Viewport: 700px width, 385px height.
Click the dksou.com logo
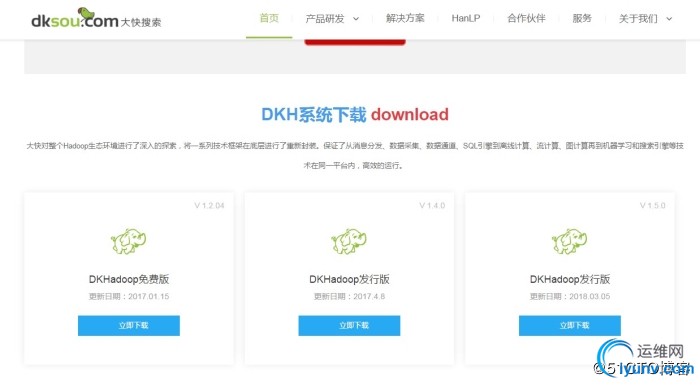pyautogui.click(x=96, y=19)
